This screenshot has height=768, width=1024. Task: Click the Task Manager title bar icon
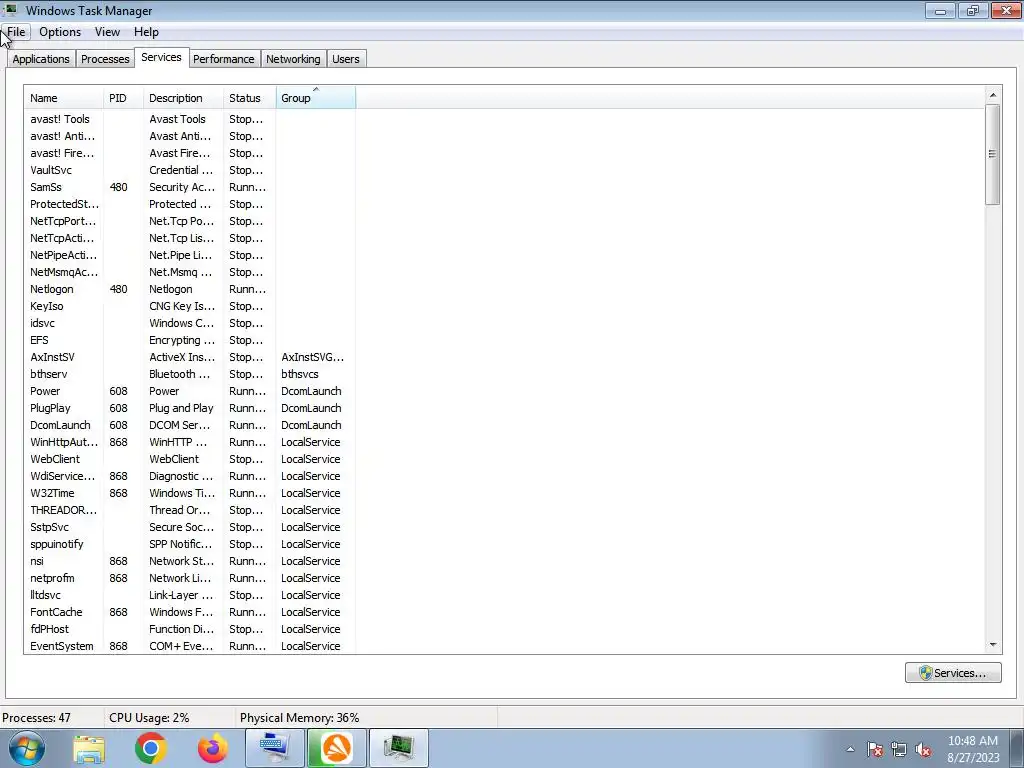tap(11, 10)
